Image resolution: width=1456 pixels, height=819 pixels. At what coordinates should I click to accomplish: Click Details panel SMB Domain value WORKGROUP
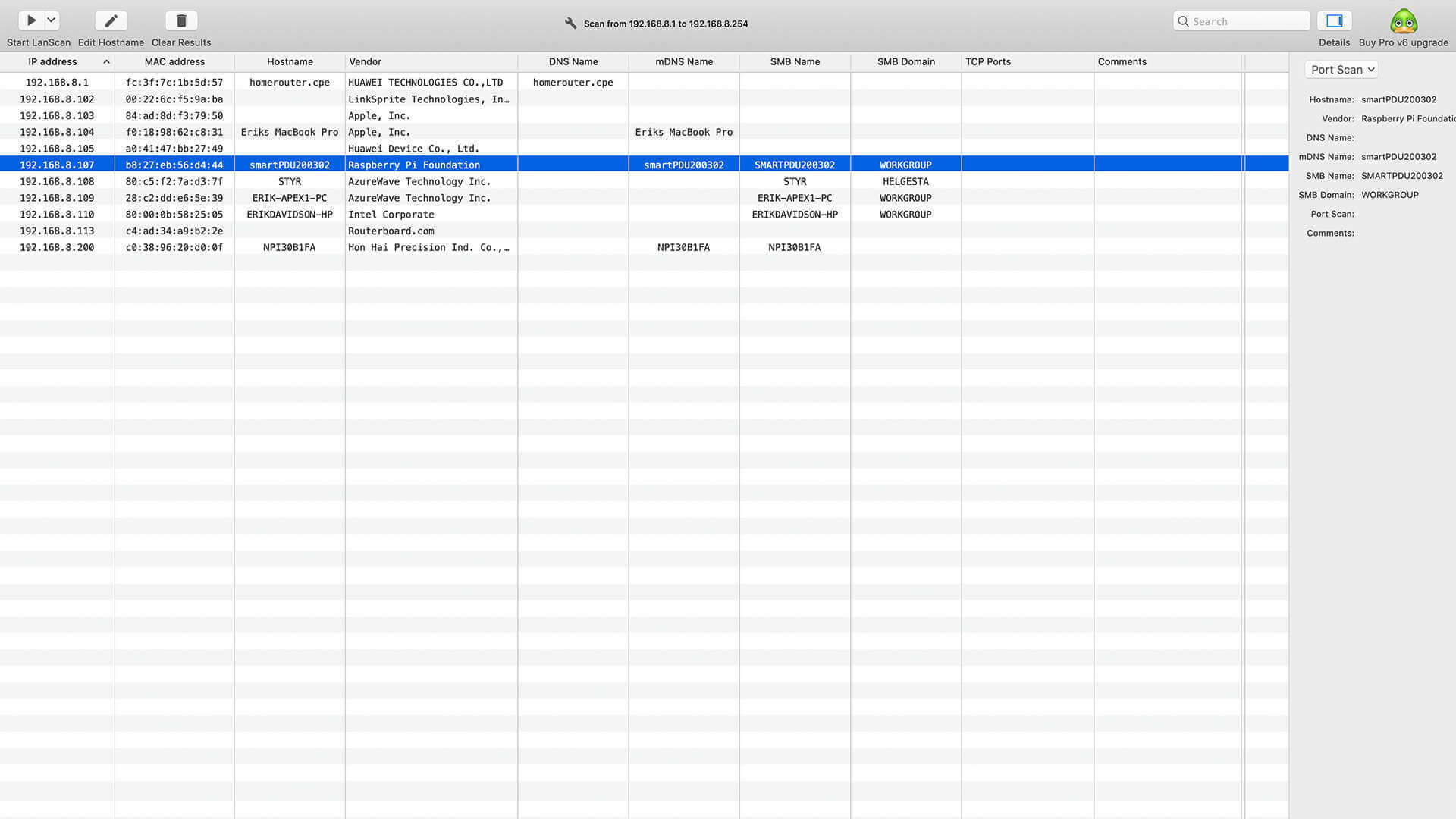click(1389, 195)
